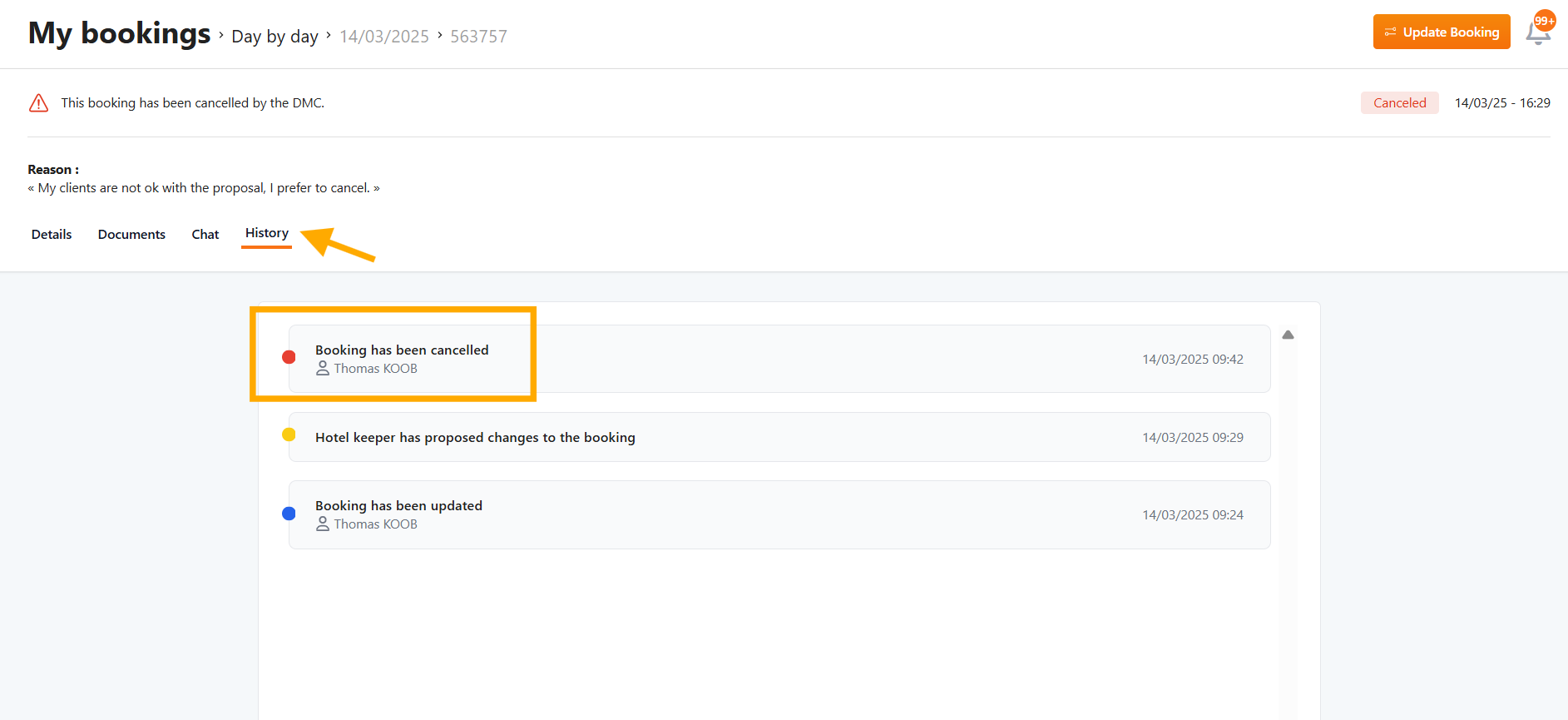The height and width of the screenshot is (720, 1568).
Task: Click the red warning triangle icon
Action: 38,103
